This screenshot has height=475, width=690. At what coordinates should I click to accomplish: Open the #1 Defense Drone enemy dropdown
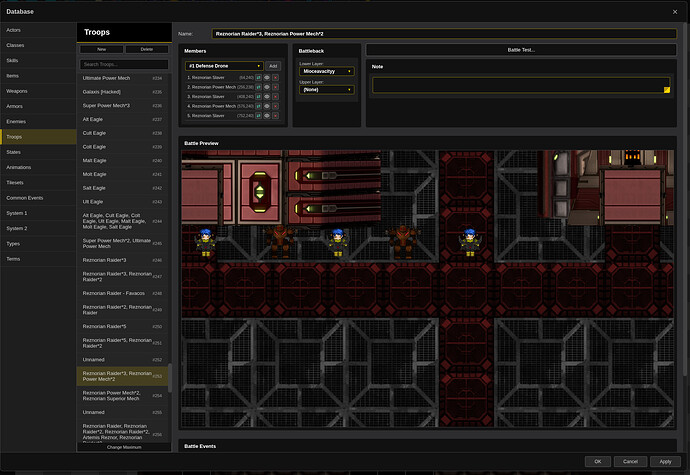tap(224, 66)
